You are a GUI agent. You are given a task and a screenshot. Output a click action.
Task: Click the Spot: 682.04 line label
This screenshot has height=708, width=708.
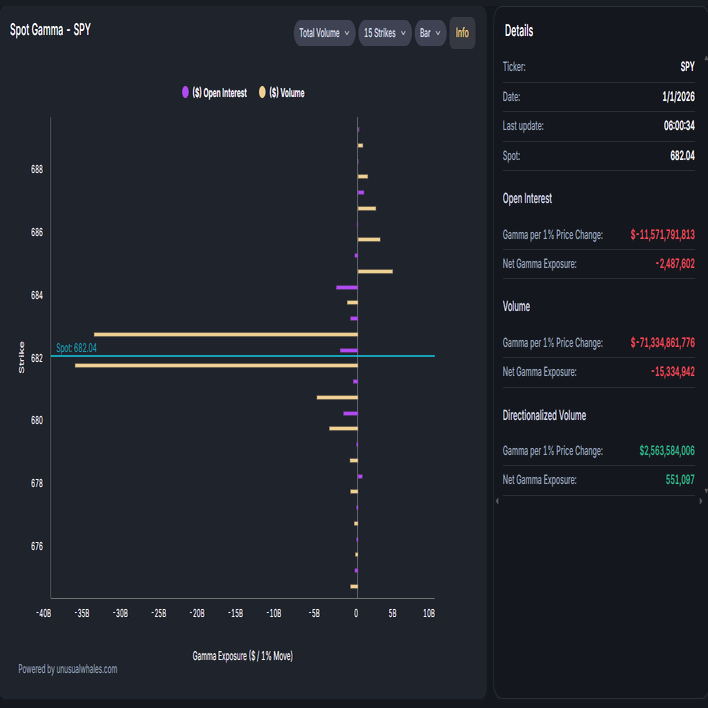76,348
